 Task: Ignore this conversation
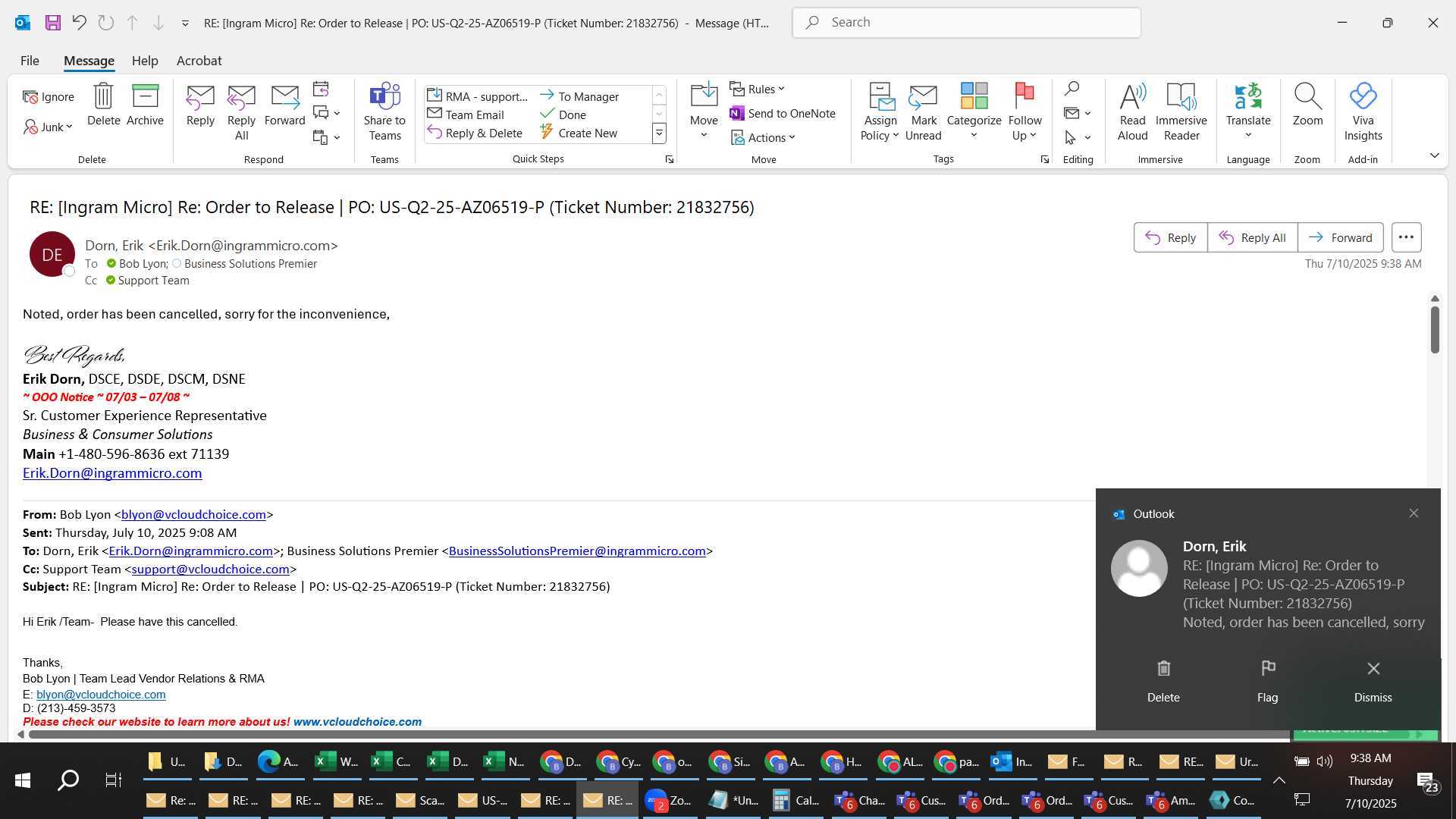(49, 97)
